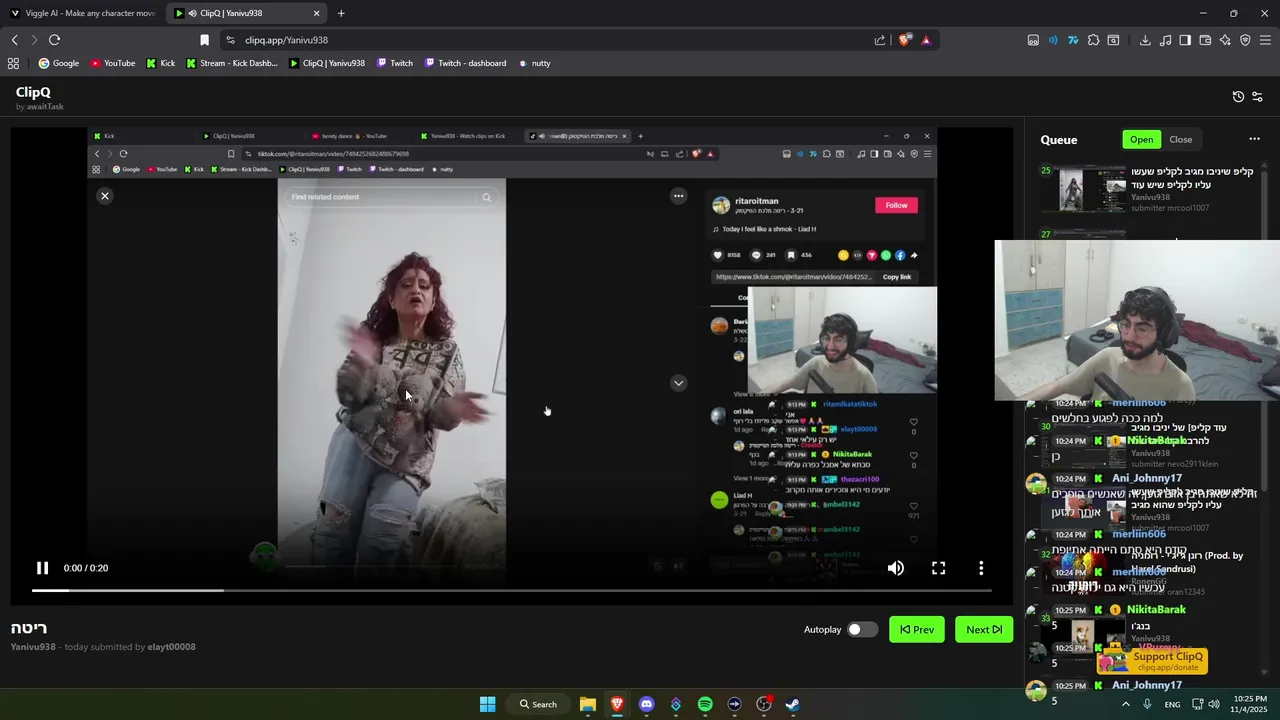
Task: Reload the page in the browser
Action: [54, 40]
